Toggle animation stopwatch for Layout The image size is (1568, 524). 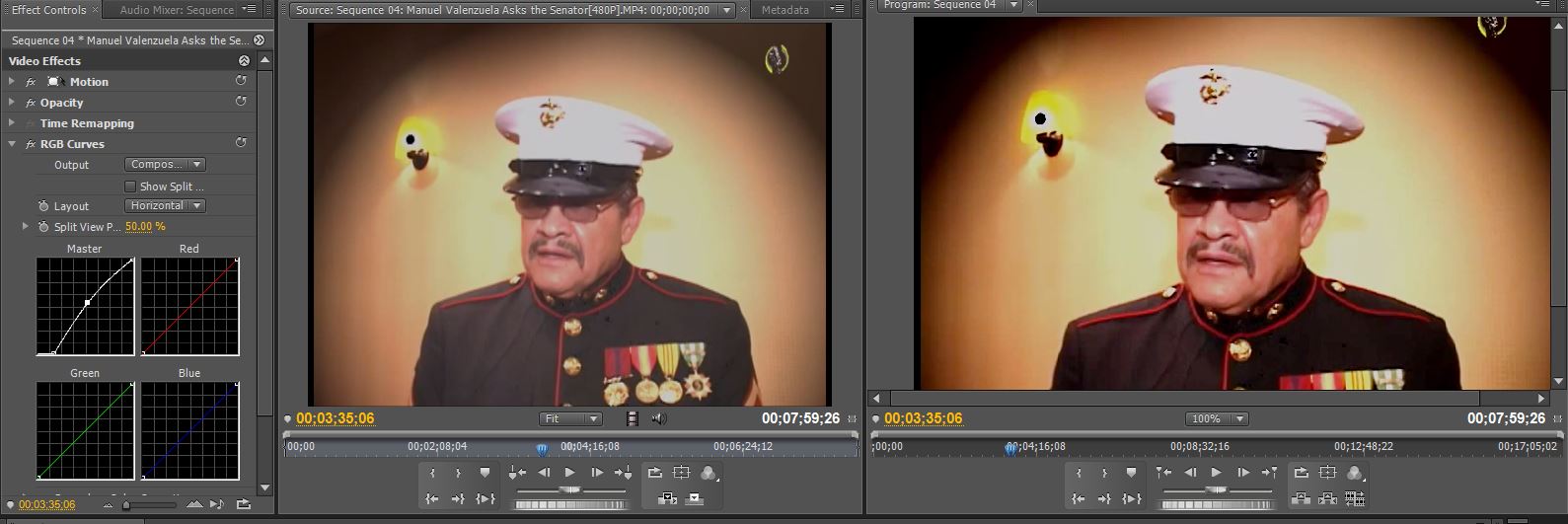coord(43,206)
